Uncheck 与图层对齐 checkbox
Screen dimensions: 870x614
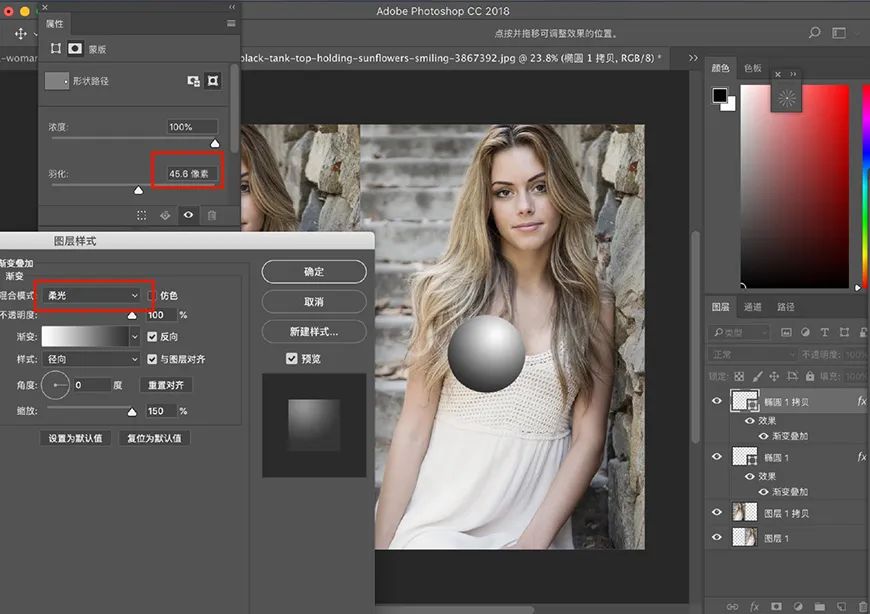[x=152, y=359]
